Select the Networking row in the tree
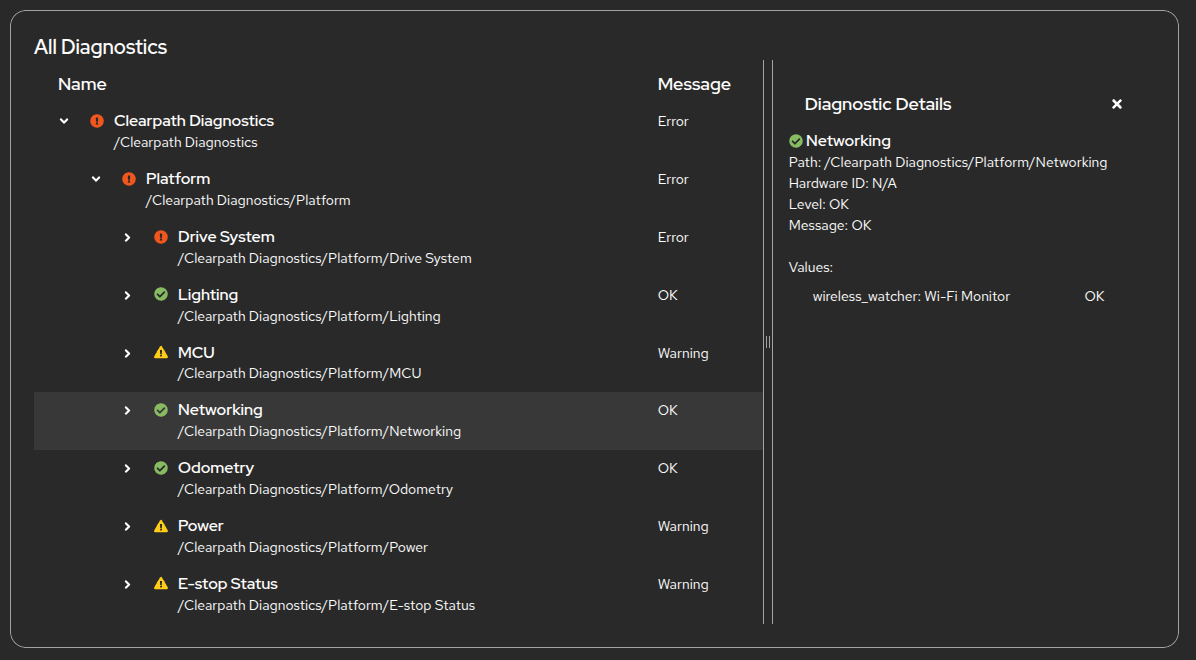The height and width of the screenshot is (660, 1196). [220, 410]
